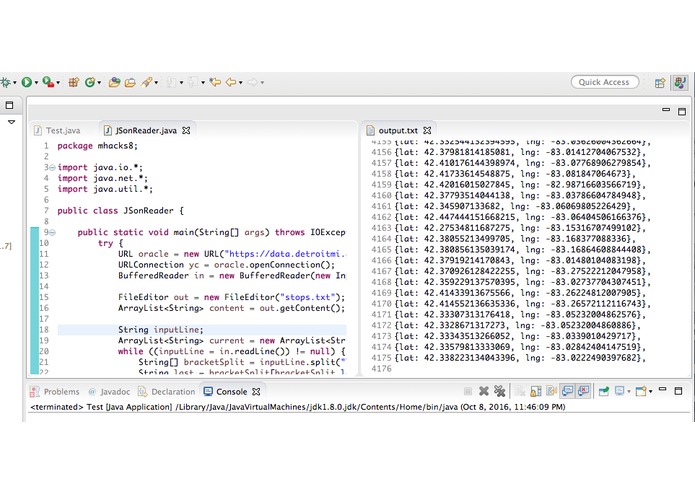Collapse import block at line 3
The width and height of the screenshot is (695, 494).
(52, 167)
